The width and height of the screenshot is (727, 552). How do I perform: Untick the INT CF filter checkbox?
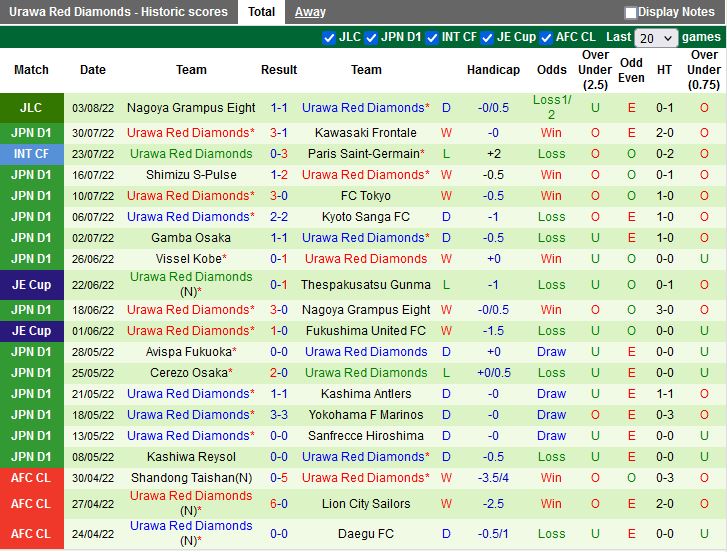[x=432, y=38]
